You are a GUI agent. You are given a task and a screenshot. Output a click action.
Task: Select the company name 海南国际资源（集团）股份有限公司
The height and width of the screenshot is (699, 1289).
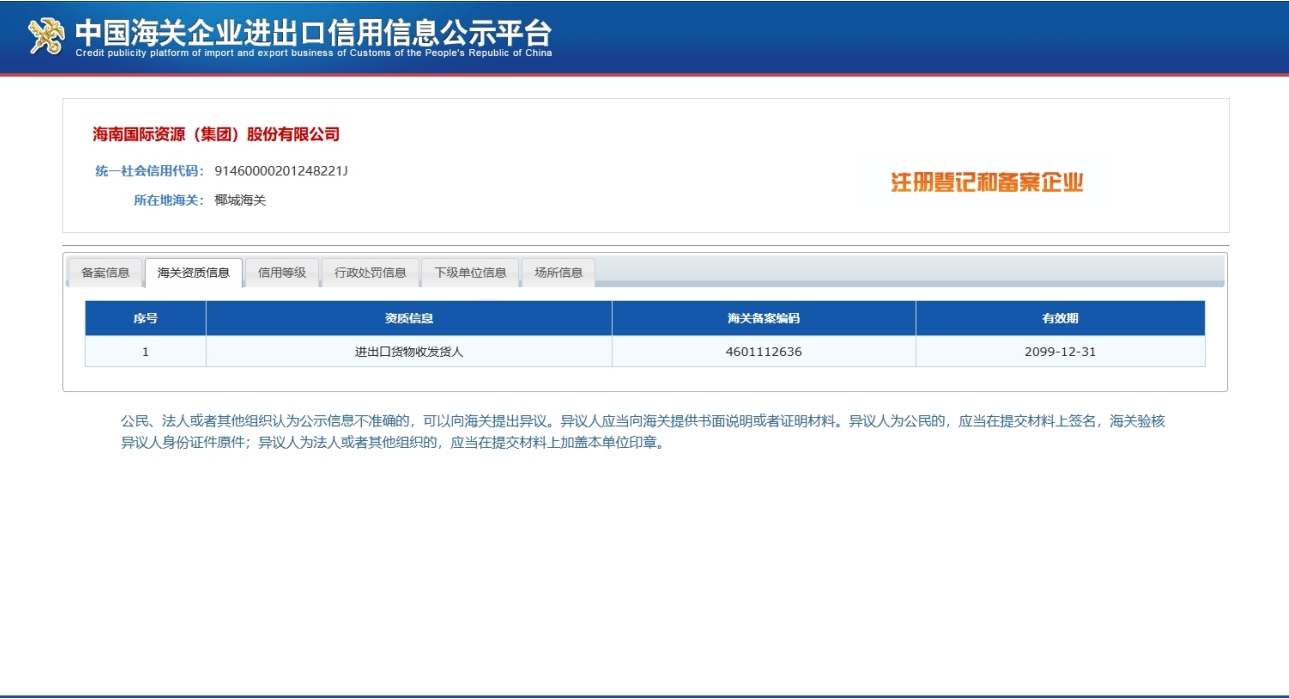(217, 135)
